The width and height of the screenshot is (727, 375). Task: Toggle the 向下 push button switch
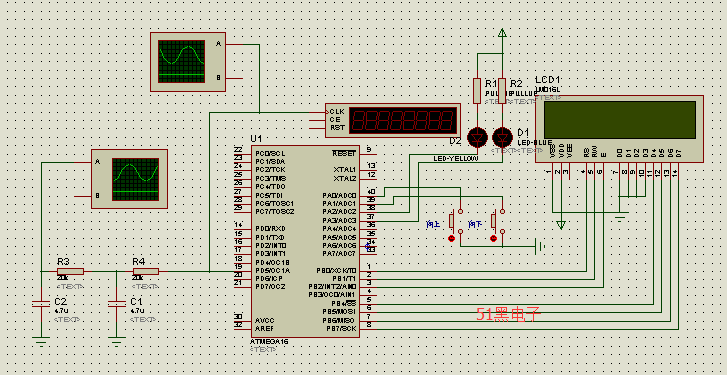click(497, 221)
